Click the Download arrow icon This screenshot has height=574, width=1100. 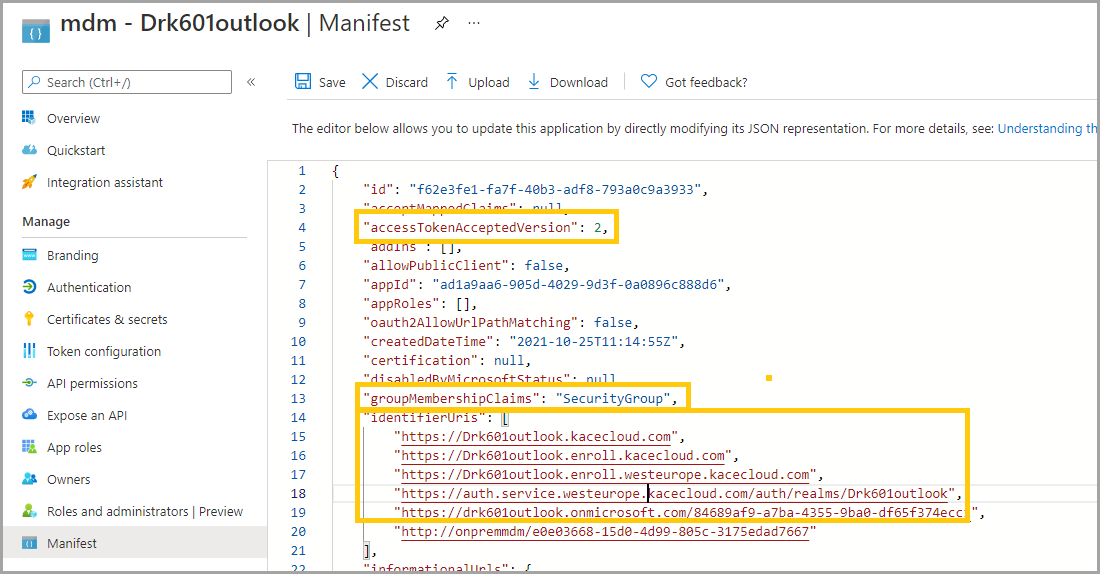534,82
